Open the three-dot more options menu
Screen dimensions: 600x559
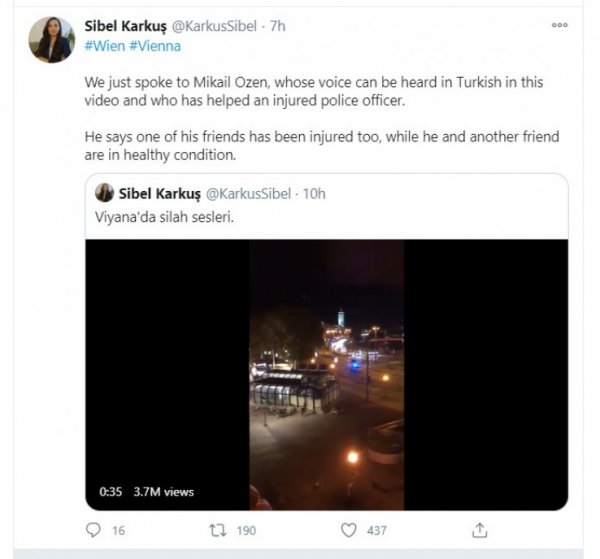tap(559, 26)
